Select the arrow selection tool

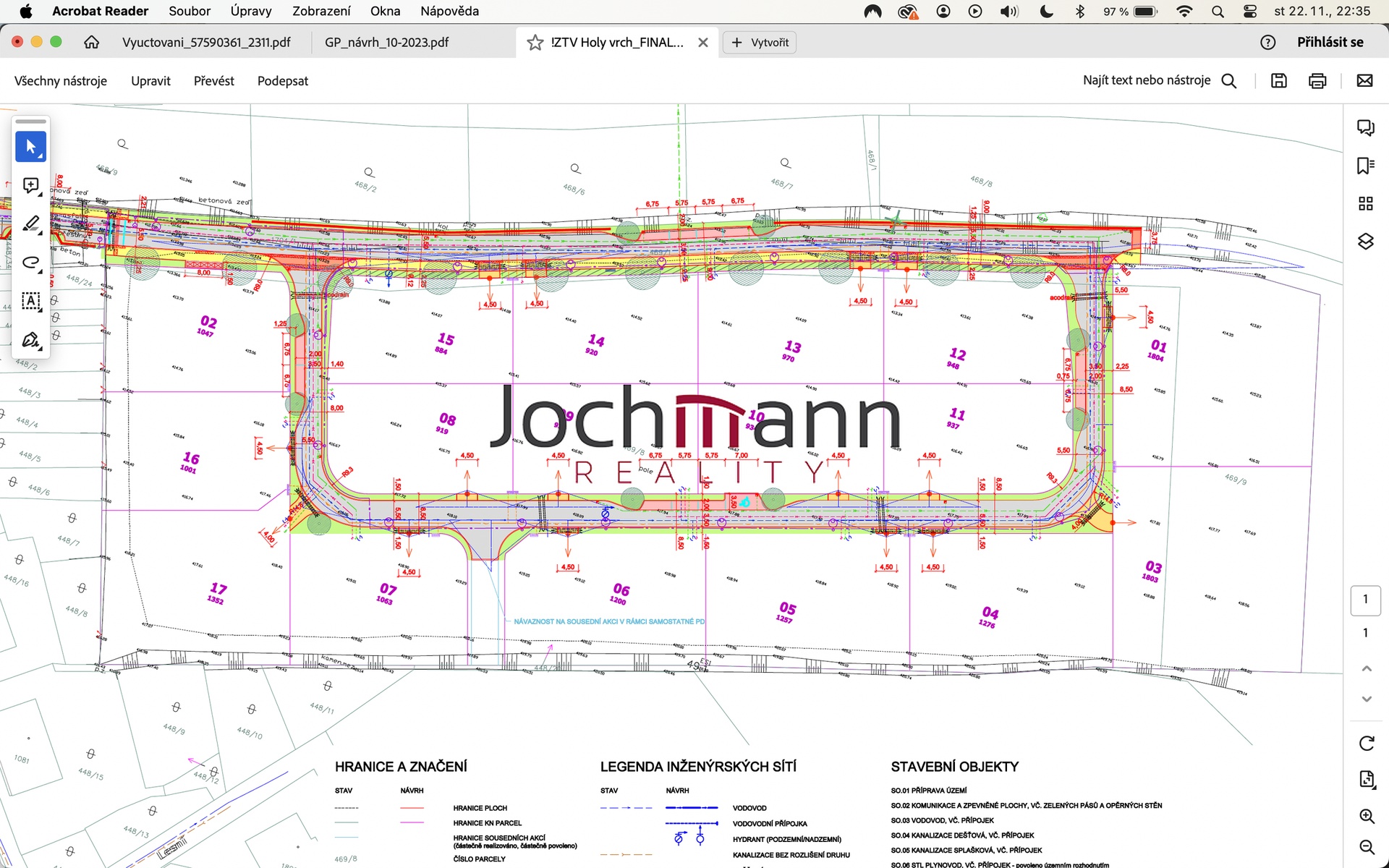click(x=30, y=147)
